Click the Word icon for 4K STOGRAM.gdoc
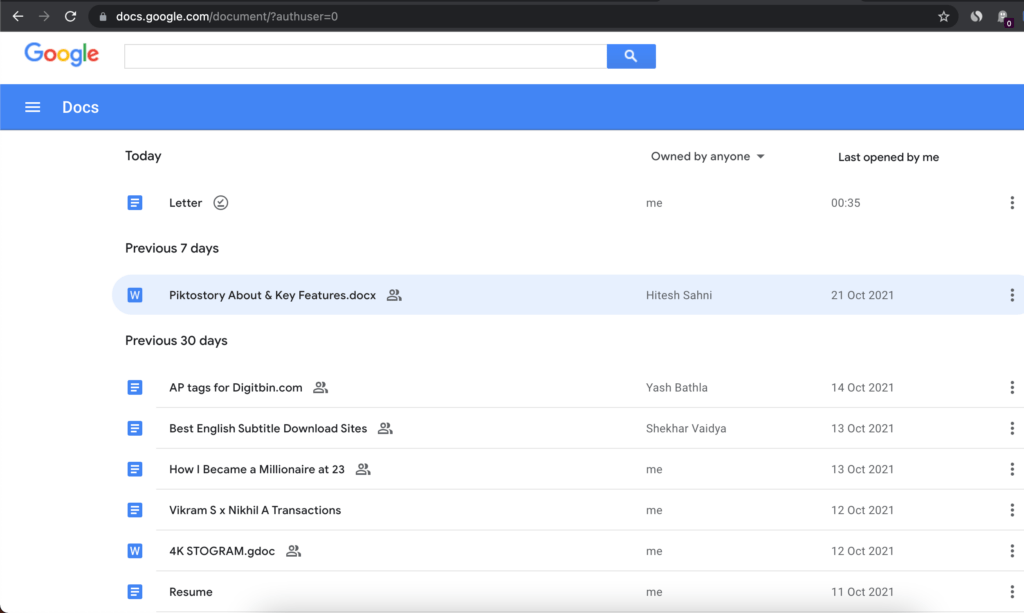 [x=135, y=551]
